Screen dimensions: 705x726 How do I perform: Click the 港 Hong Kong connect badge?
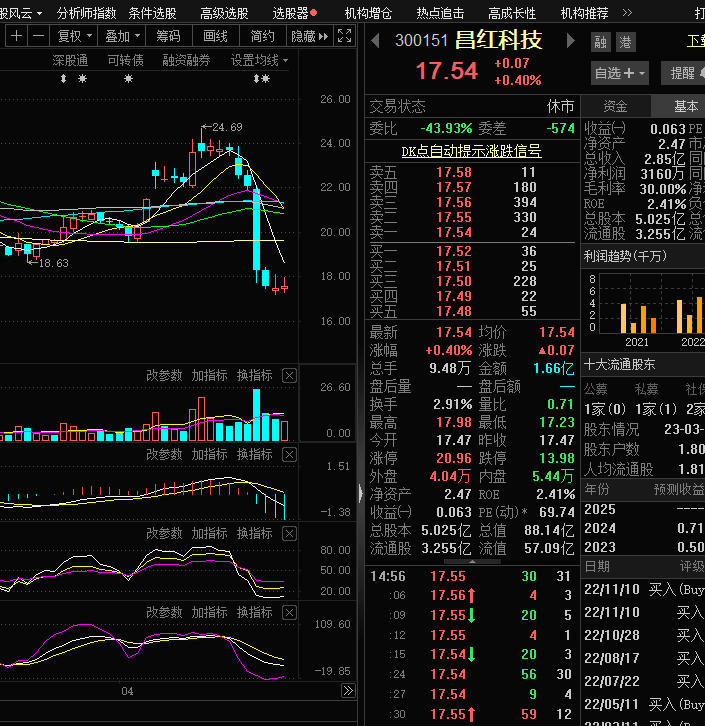pyautogui.click(x=626, y=43)
